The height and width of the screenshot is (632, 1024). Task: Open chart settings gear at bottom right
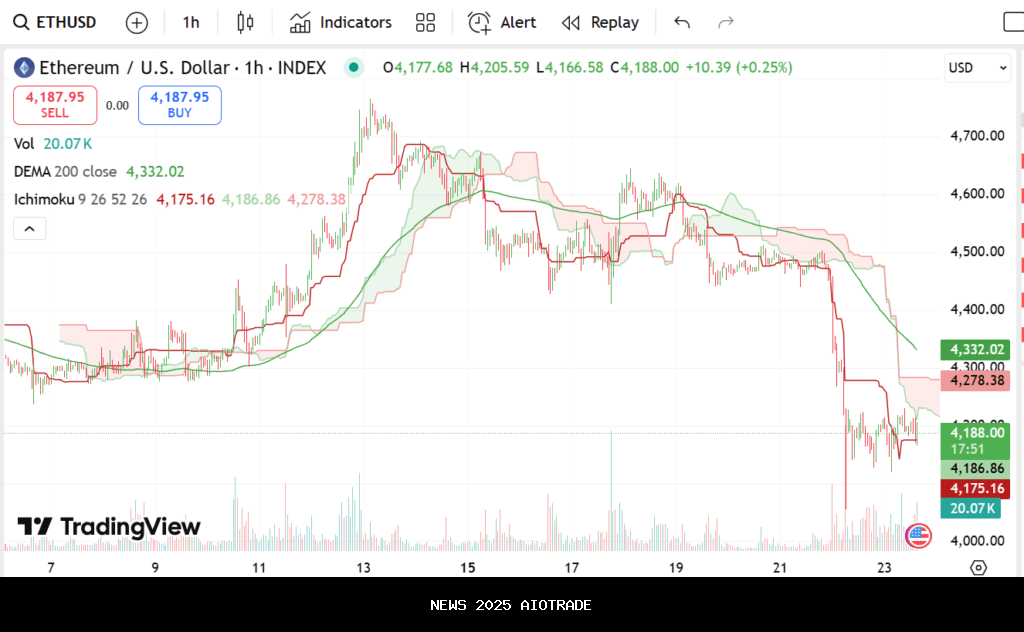(x=978, y=568)
